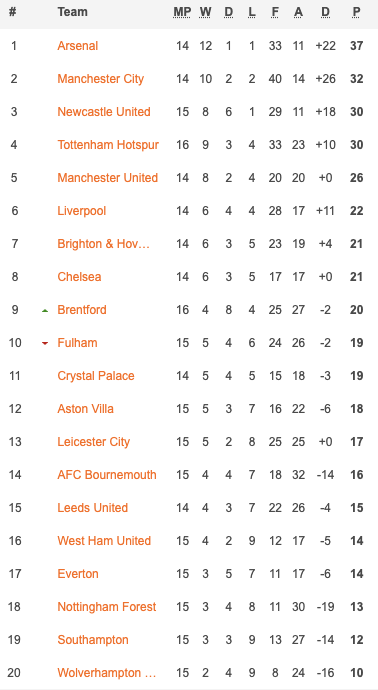Viewport: 378px width, 690px height.
Task: Click the W wins column header
Action: pos(205,12)
